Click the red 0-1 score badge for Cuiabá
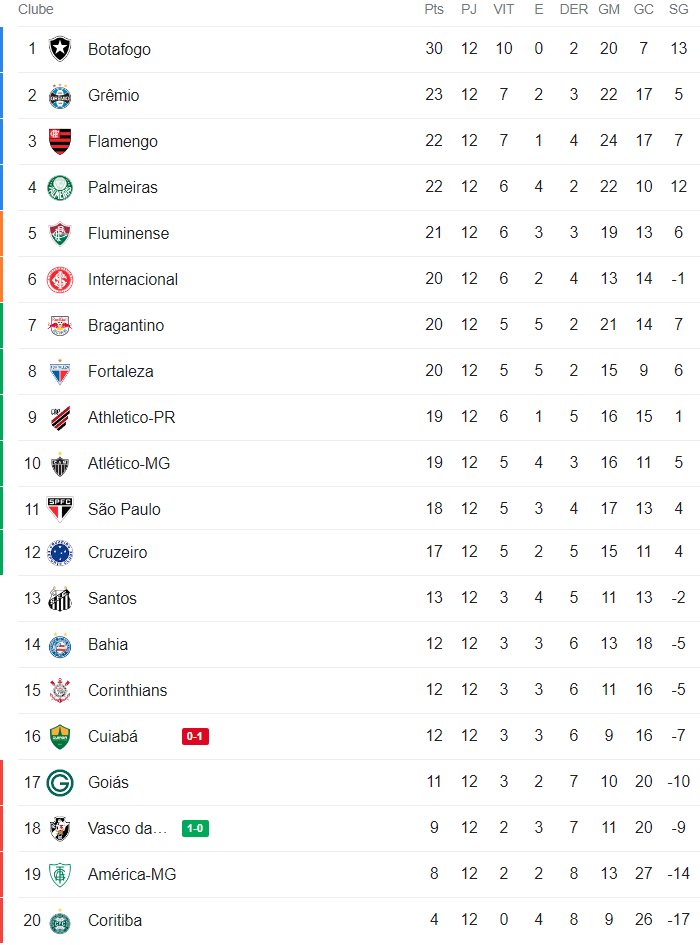The height and width of the screenshot is (945, 700). [x=195, y=737]
